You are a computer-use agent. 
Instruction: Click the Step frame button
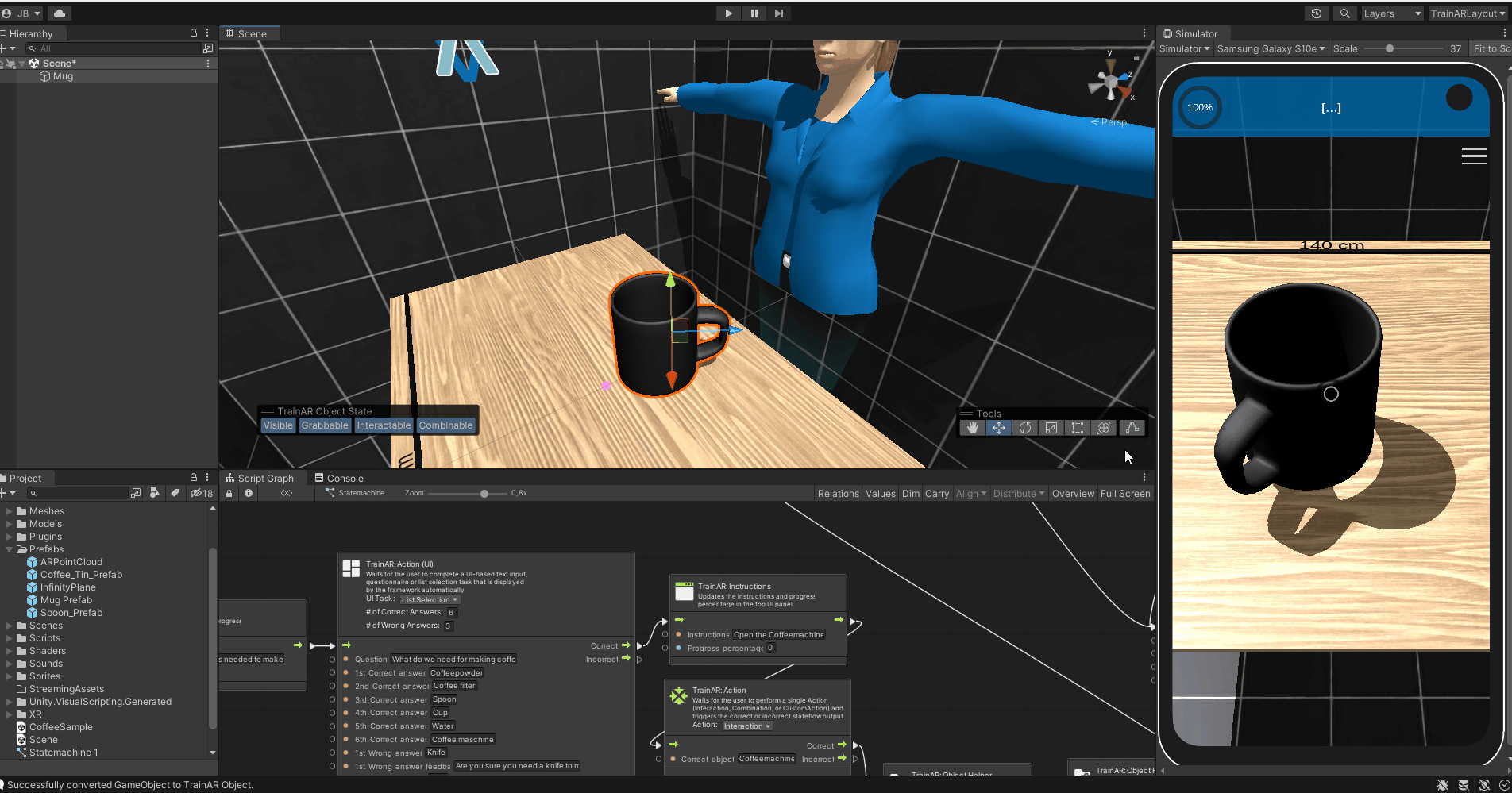pyautogui.click(x=778, y=13)
